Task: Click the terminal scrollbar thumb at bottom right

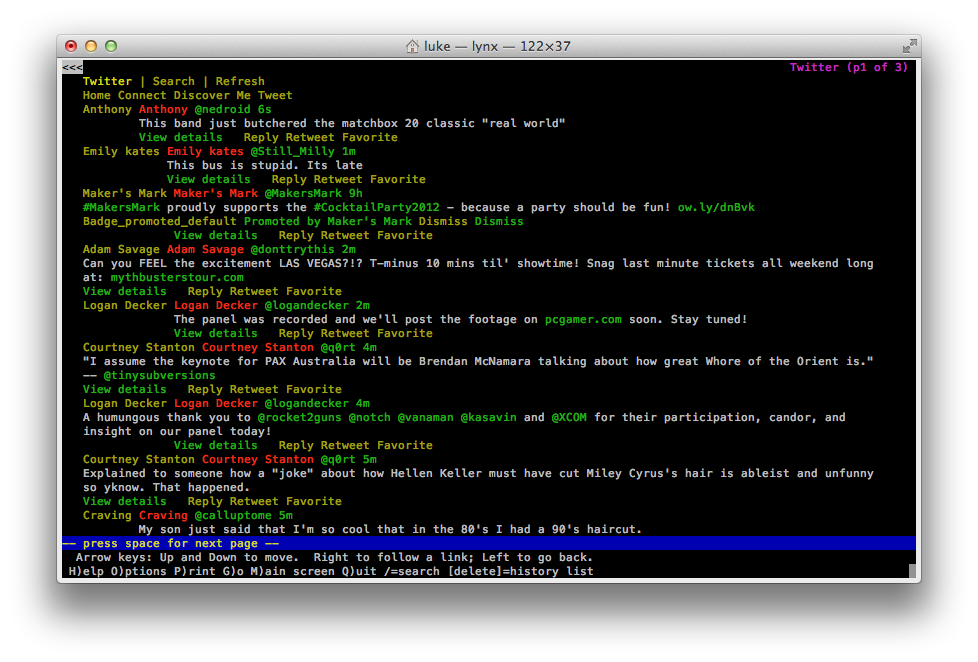Action: coord(912,571)
